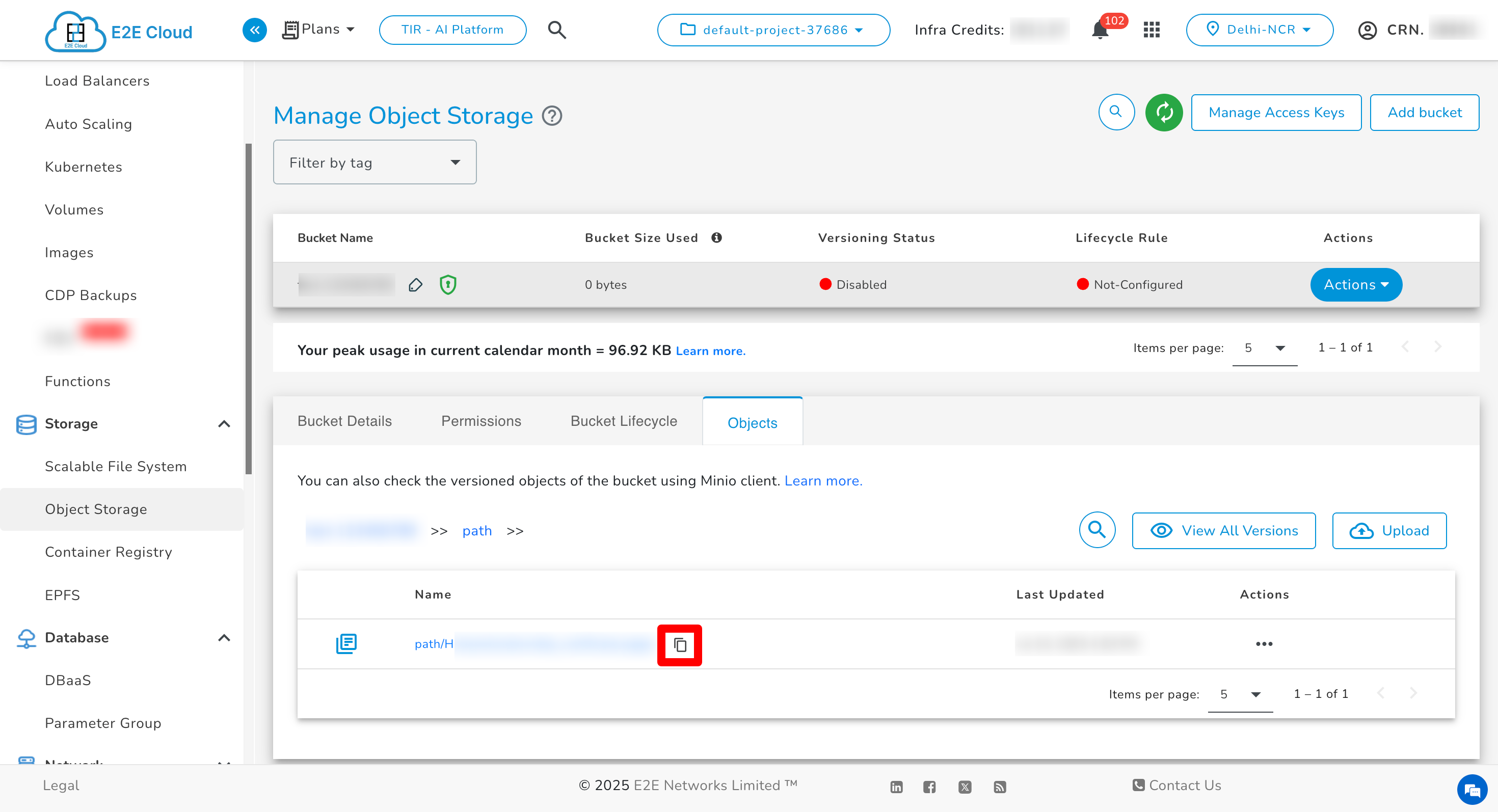Open DBaaS in sidebar
Screen dimensions: 1498x812
coord(68,680)
